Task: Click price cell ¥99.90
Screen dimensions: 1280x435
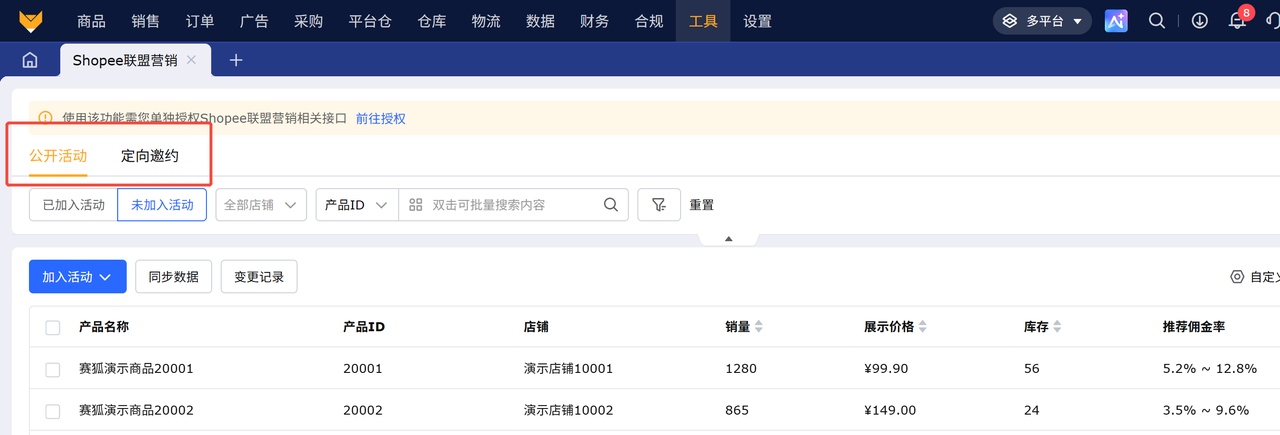Action: click(x=886, y=369)
